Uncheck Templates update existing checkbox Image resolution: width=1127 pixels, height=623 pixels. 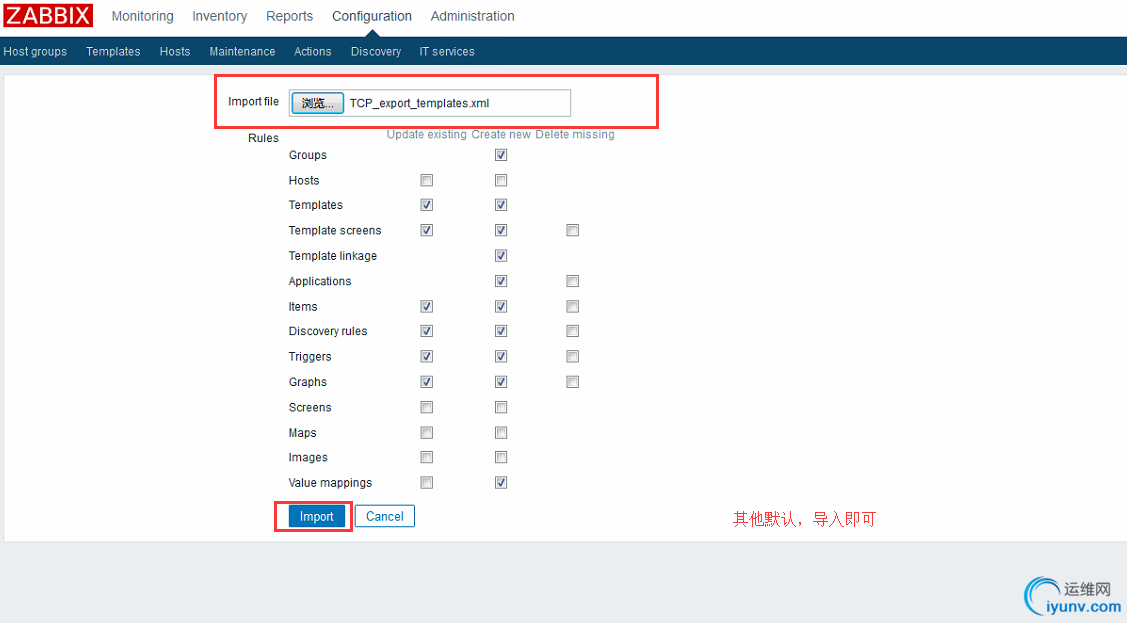click(x=427, y=206)
